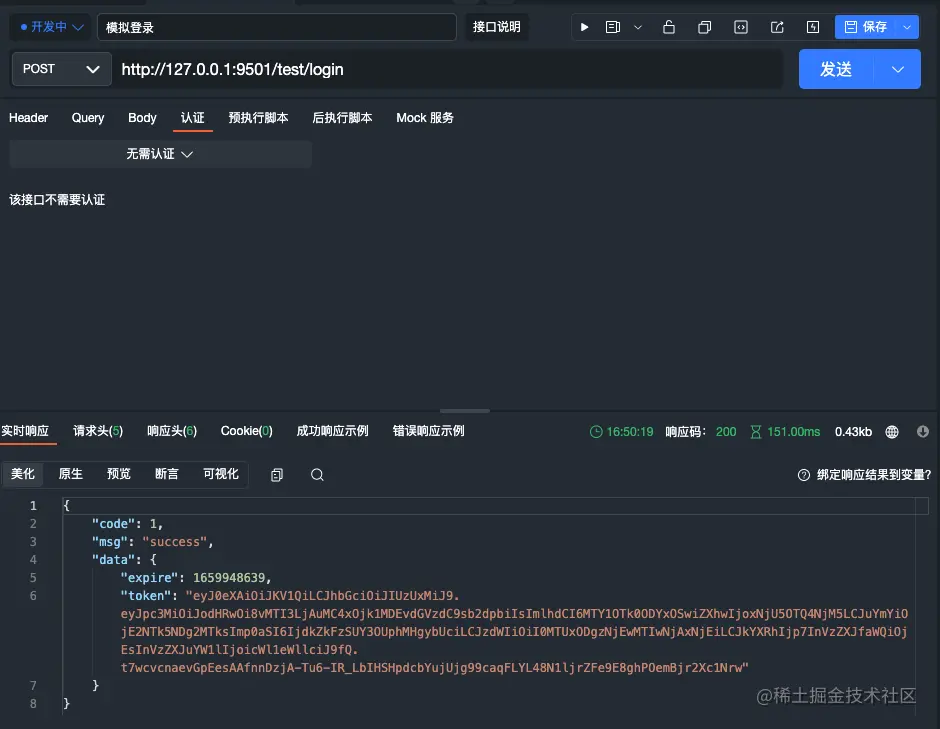This screenshot has width=940, height=729.
Task: Click the download response icon
Action: pyautogui.click(x=923, y=432)
